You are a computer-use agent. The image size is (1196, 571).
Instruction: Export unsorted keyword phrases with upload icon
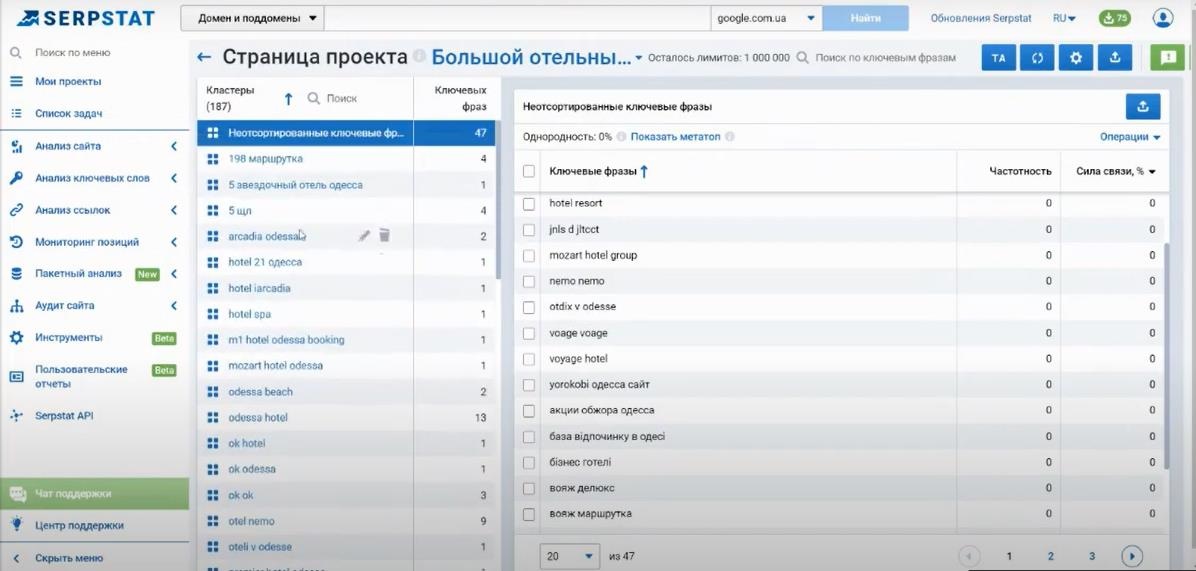pyautogui.click(x=1143, y=107)
